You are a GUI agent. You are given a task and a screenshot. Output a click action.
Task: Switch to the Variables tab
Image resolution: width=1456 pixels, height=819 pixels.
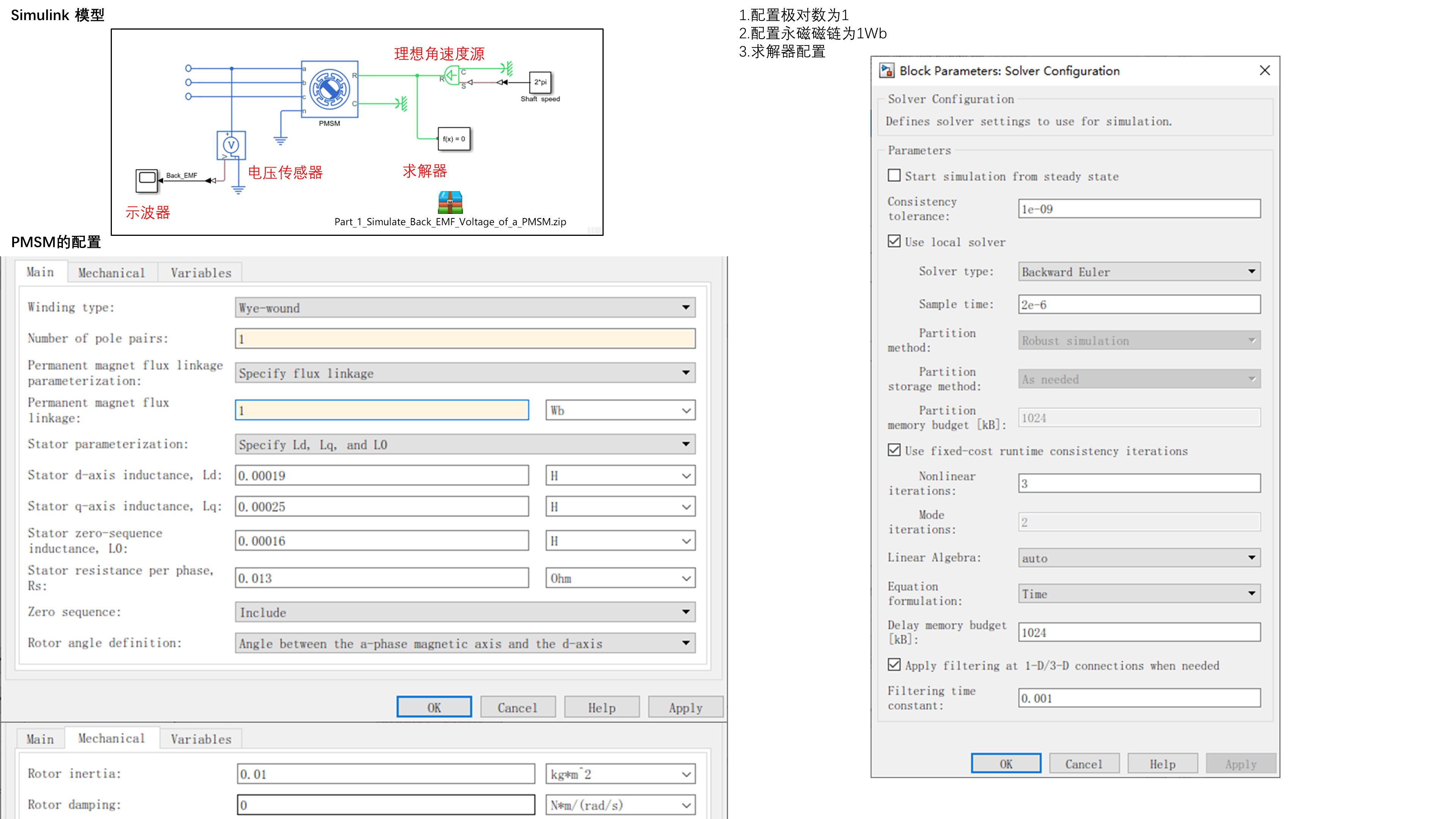coord(199,273)
